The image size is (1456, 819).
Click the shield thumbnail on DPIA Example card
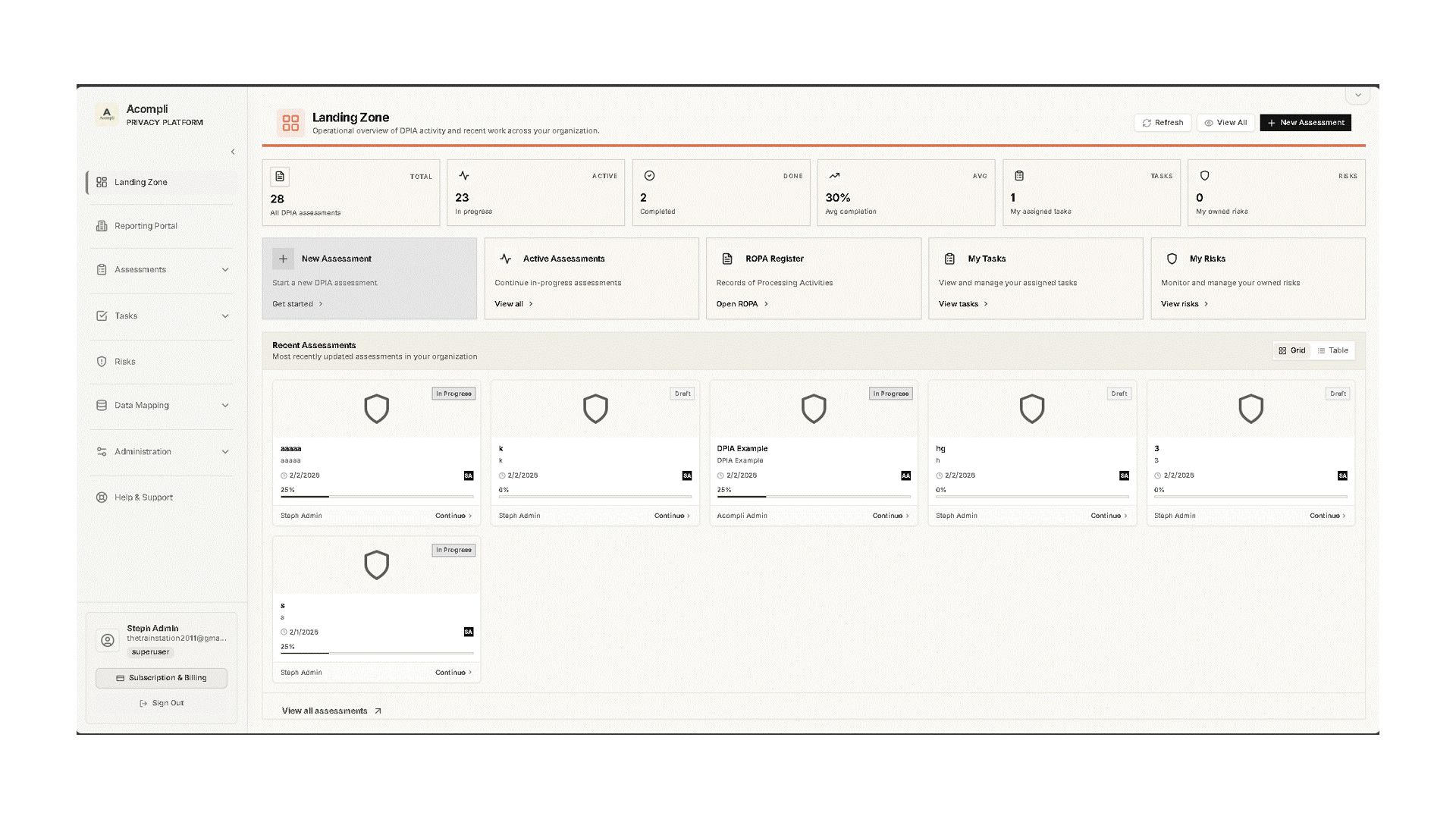click(x=813, y=409)
